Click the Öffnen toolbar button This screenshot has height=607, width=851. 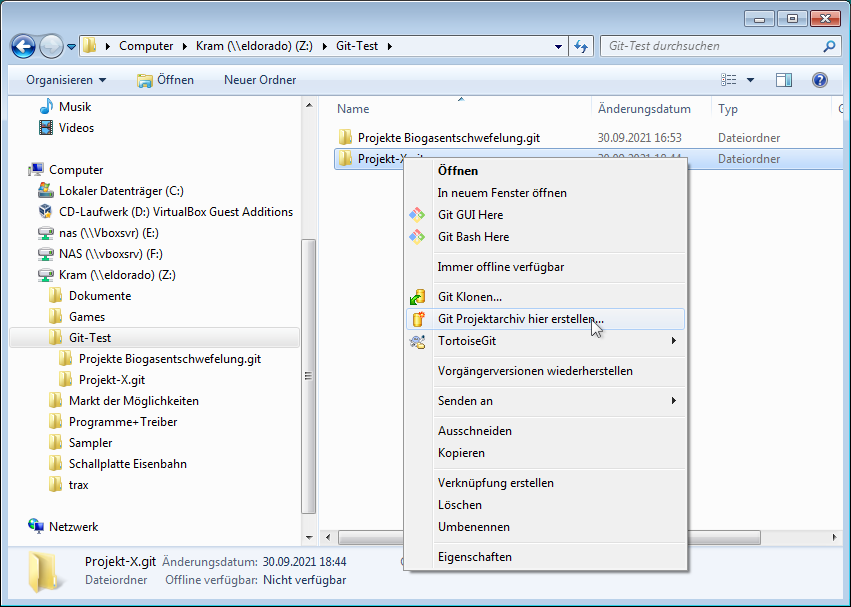pyautogui.click(x=165, y=80)
